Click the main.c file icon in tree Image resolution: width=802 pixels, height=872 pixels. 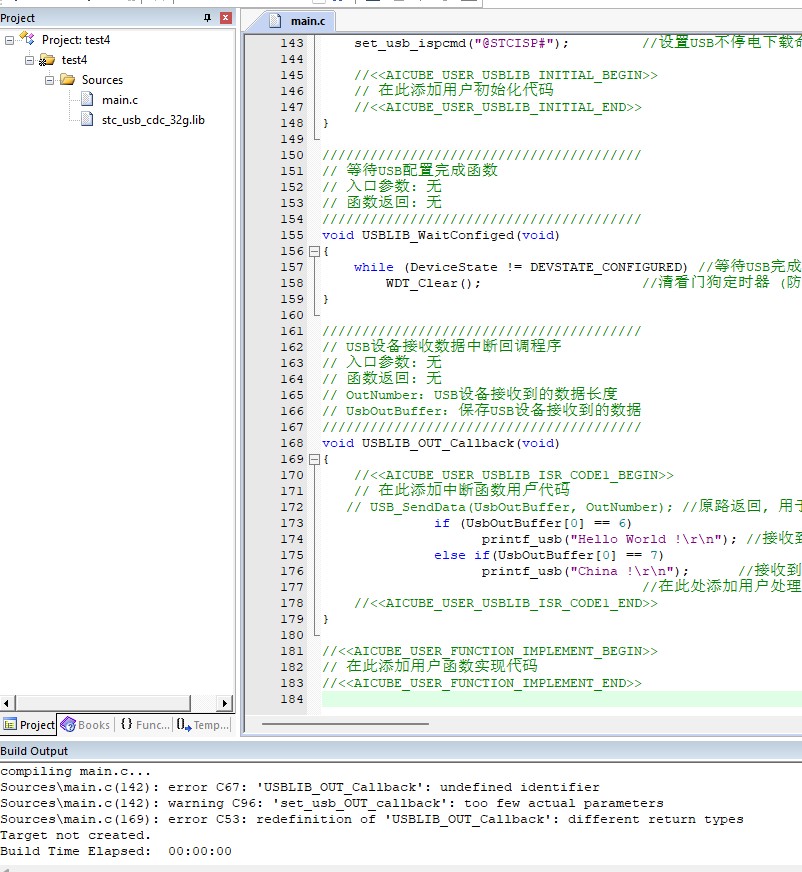[x=87, y=100]
